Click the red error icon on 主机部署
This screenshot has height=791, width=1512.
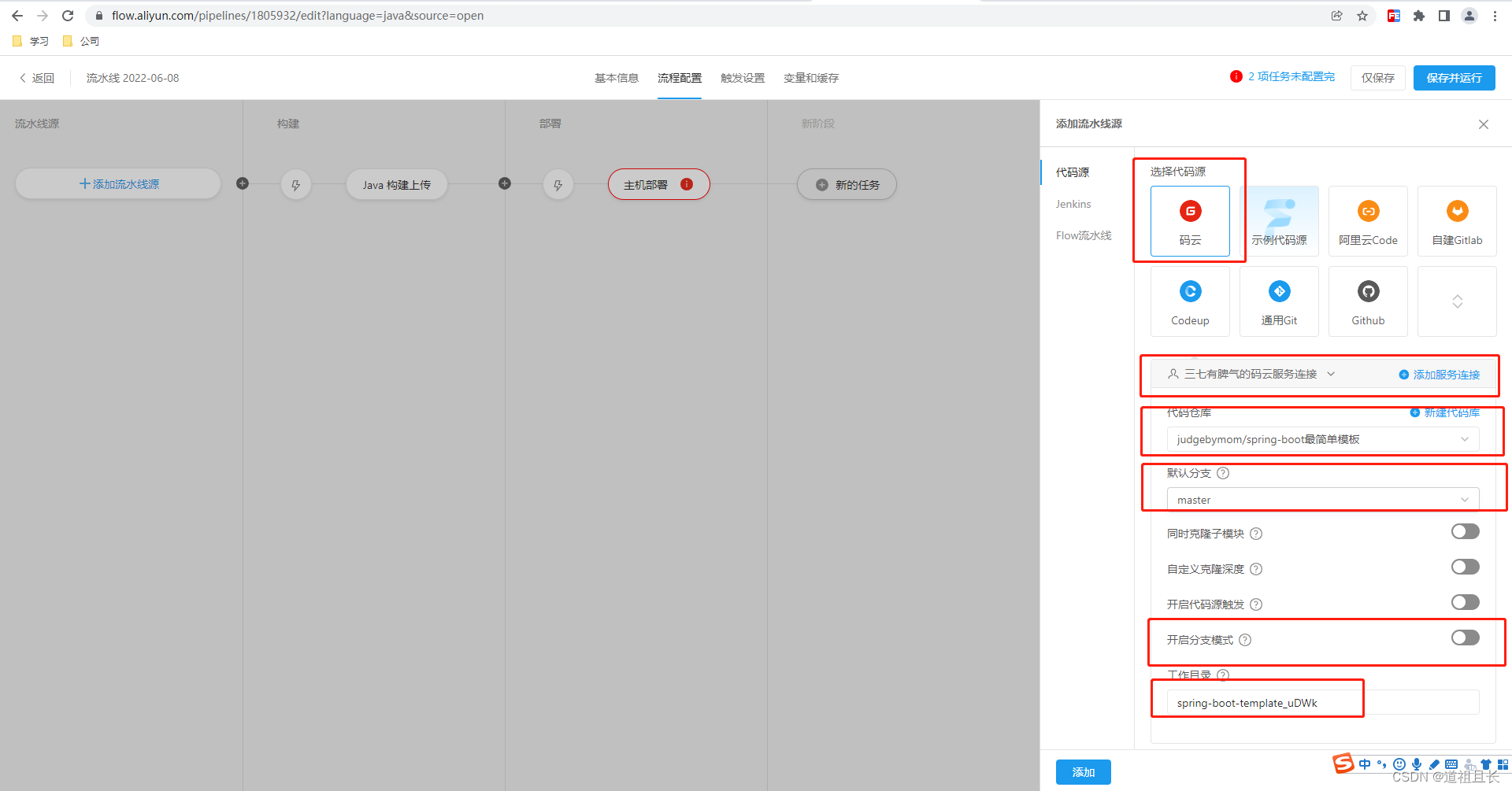[687, 184]
